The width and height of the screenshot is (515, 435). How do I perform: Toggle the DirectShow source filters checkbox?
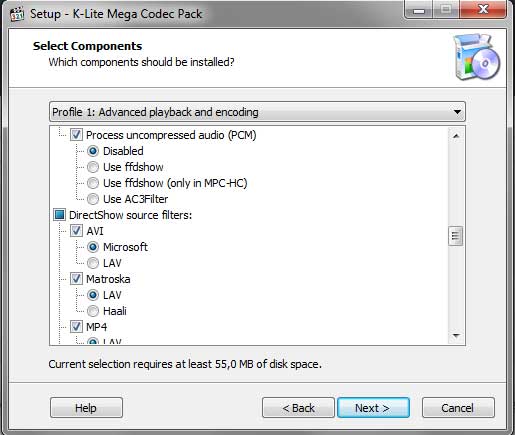click(x=59, y=215)
